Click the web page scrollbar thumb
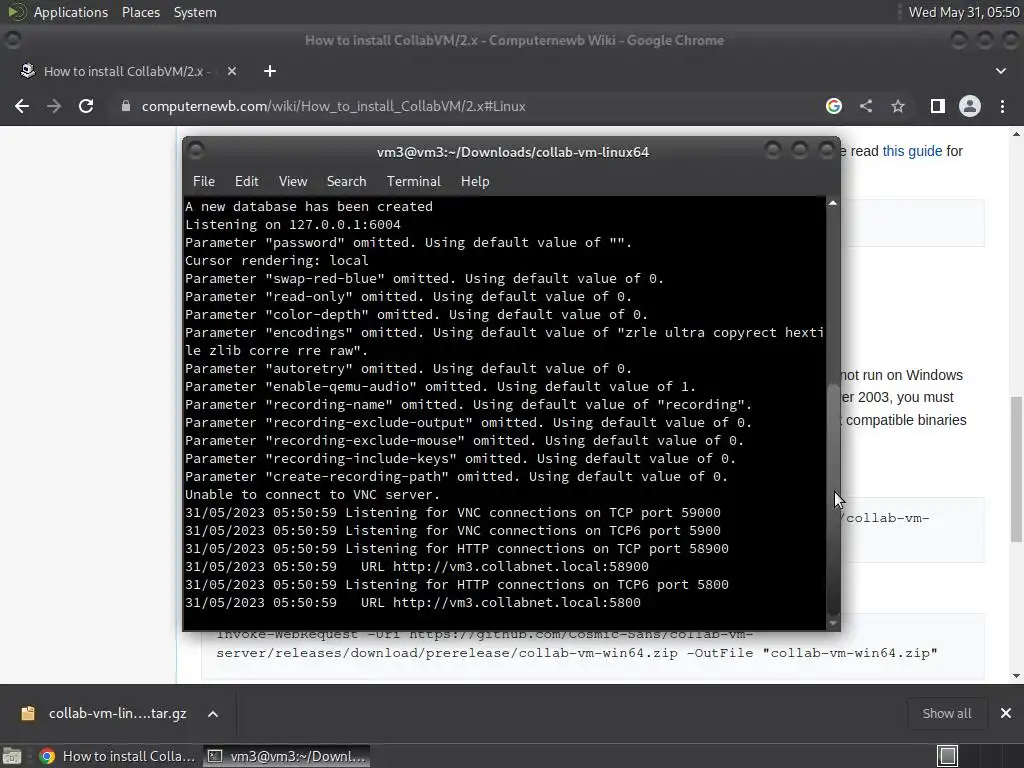The image size is (1024, 768). point(1016,469)
